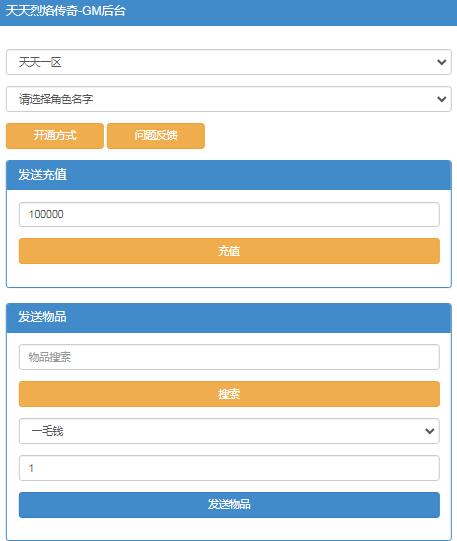Open the 一毛钱 item dropdown
Viewport: 457px width, 541px height.
point(229,431)
